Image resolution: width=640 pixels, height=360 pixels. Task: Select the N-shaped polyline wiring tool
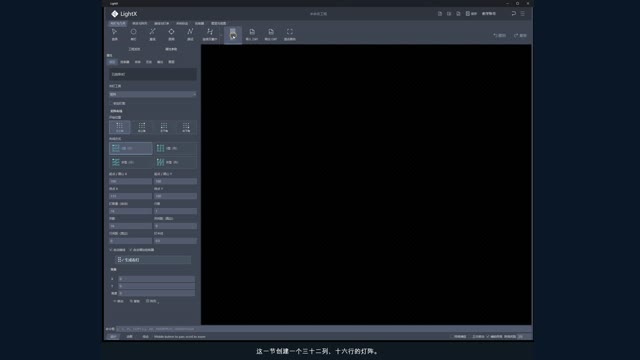coord(190,34)
